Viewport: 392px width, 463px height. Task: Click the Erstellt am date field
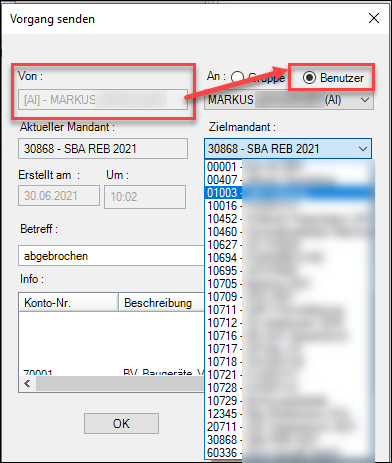pyautogui.click(x=59, y=196)
